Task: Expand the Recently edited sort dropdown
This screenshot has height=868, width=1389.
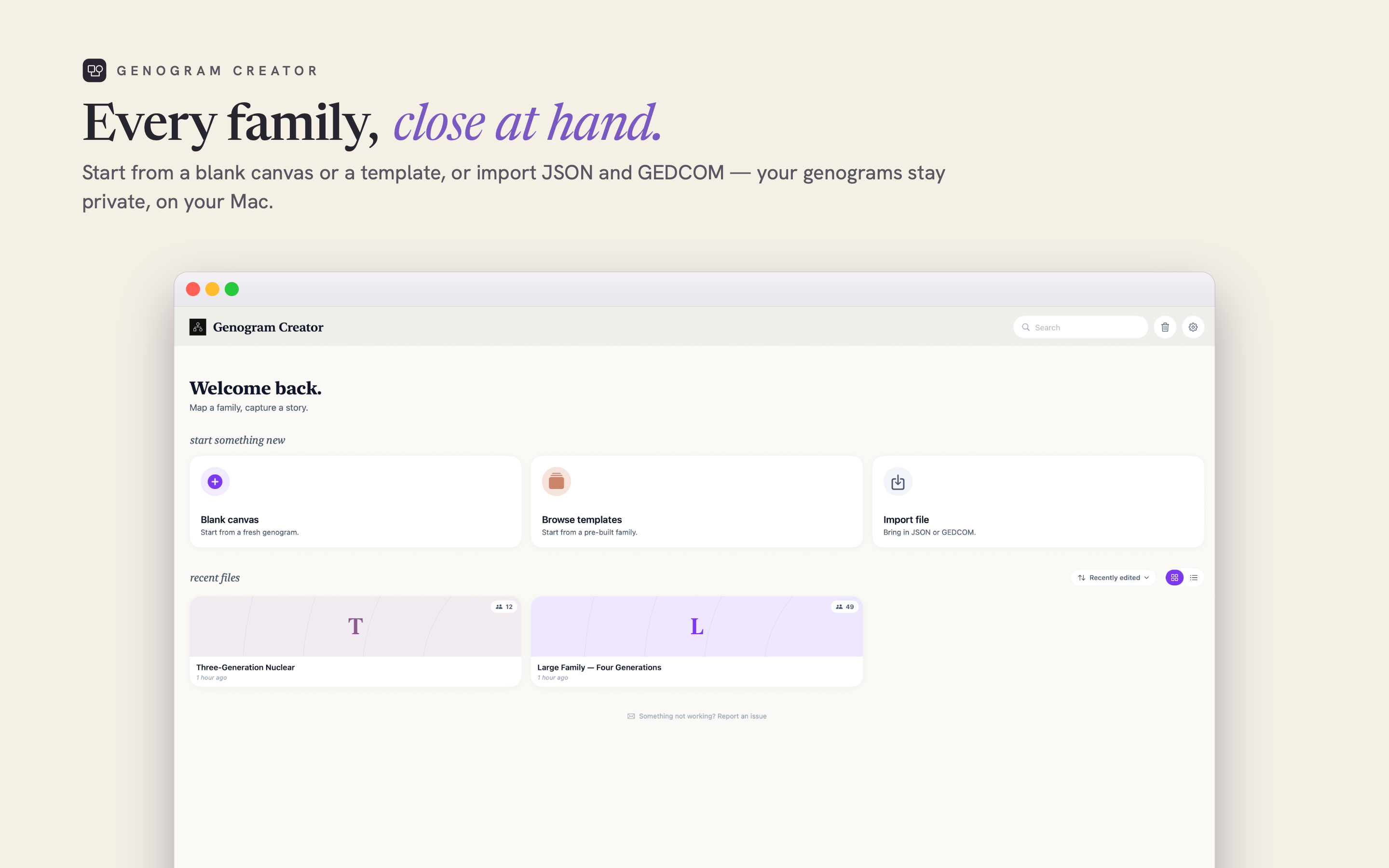Action: pyautogui.click(x=1113, y=578)
